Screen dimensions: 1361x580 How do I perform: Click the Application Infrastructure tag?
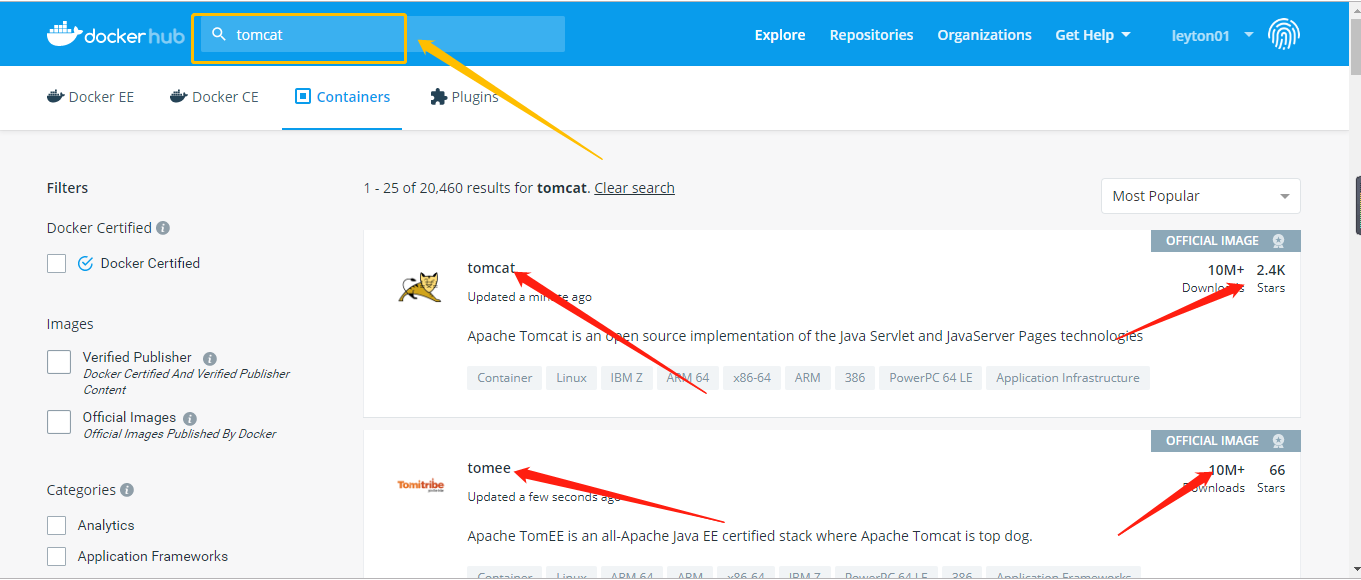pyautogui.click(x=1068, y=378)
